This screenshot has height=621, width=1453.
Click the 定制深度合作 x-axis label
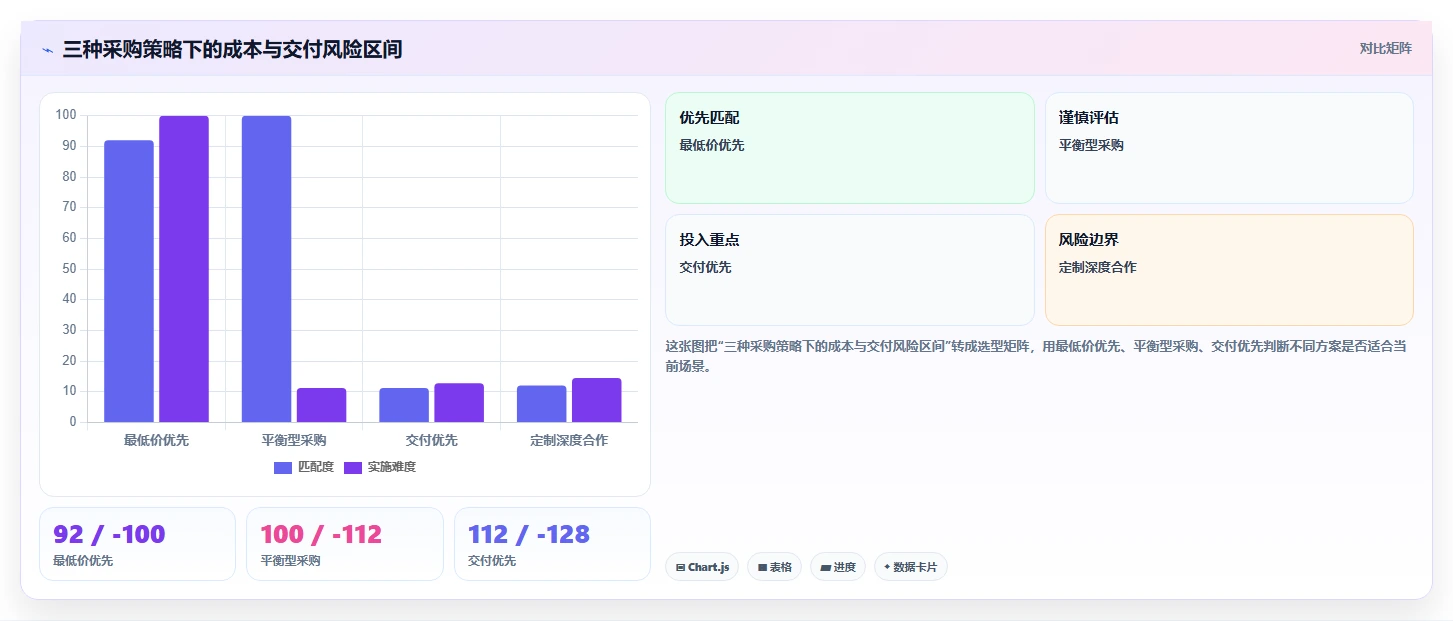[x=569, y=440]
